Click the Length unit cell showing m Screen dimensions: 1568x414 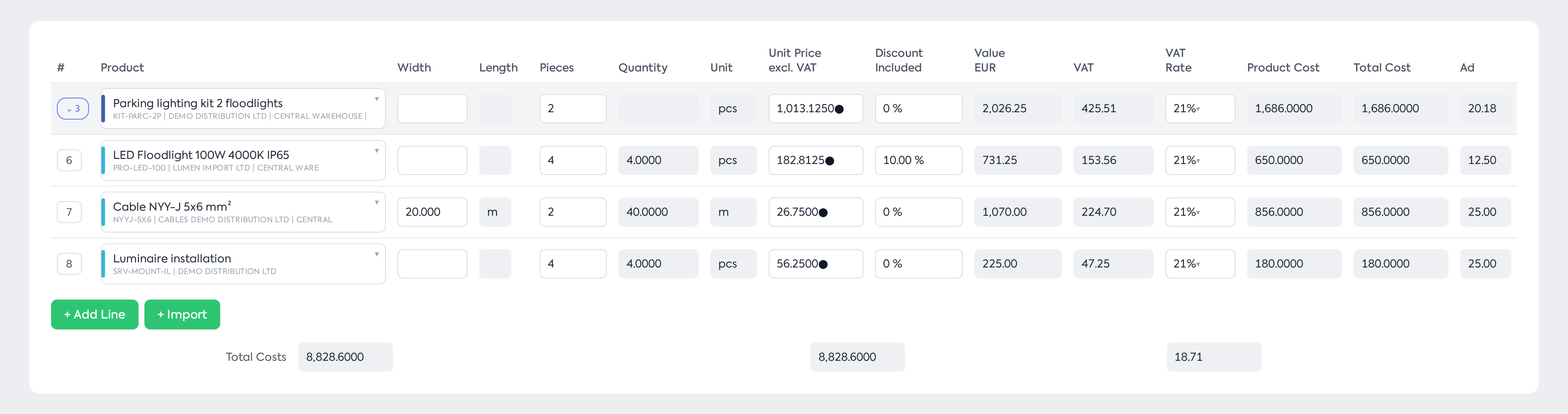[495, 212]
